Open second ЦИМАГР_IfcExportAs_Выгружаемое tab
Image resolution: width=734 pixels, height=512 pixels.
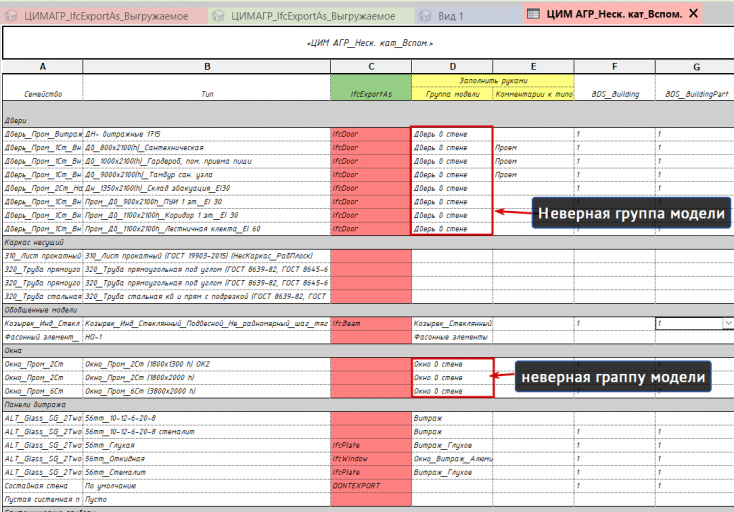(311, 16)
